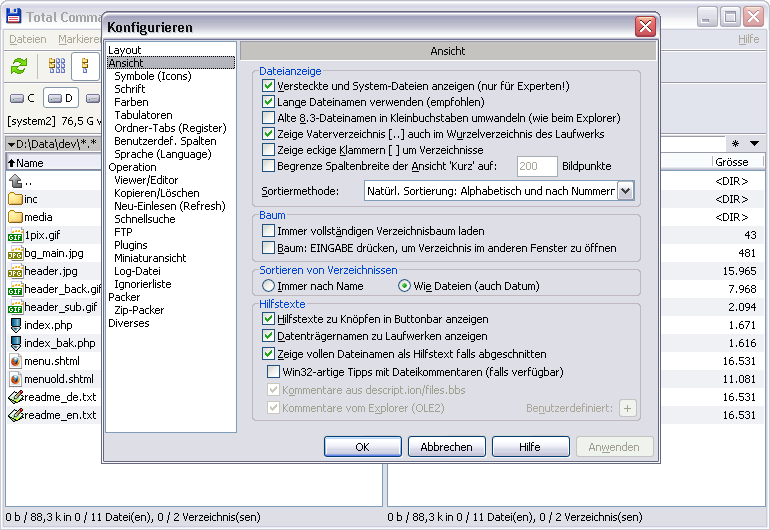Open the D:\Data\dev path dropdown
Viewport: 770px width, 530px height.
click(x=11, y=144)
